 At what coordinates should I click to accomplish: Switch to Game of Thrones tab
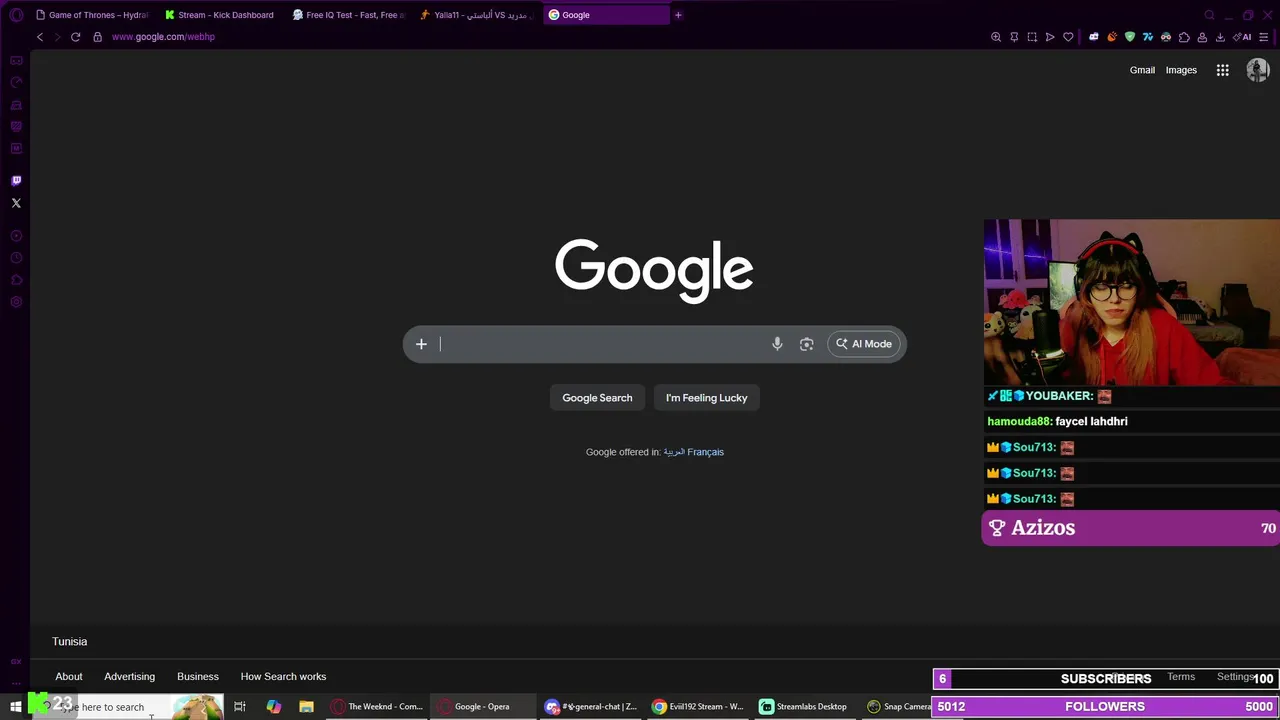click(92, 15)
